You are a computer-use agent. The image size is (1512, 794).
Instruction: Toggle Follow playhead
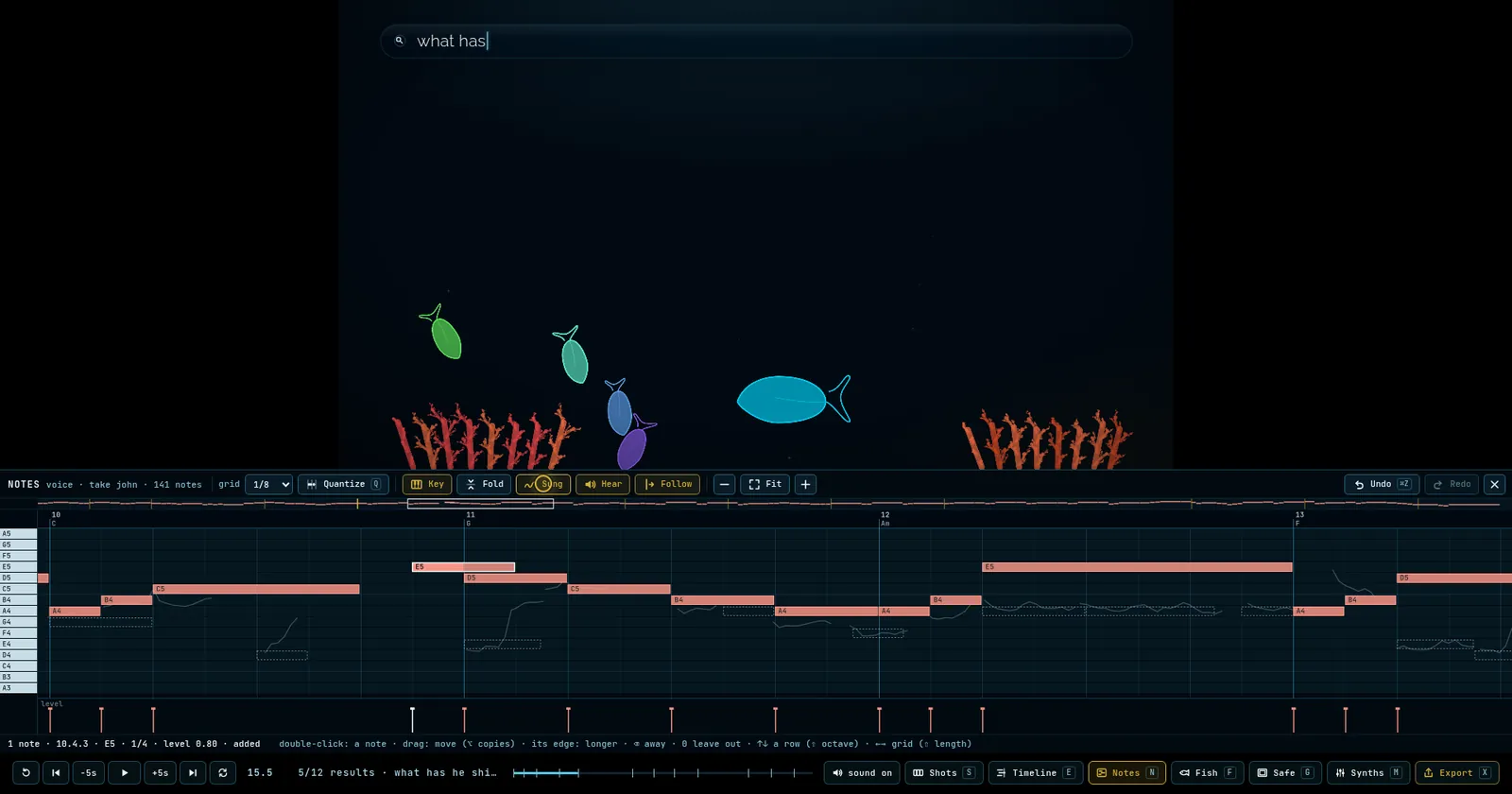pyautogui.click(x=667, y=484)
